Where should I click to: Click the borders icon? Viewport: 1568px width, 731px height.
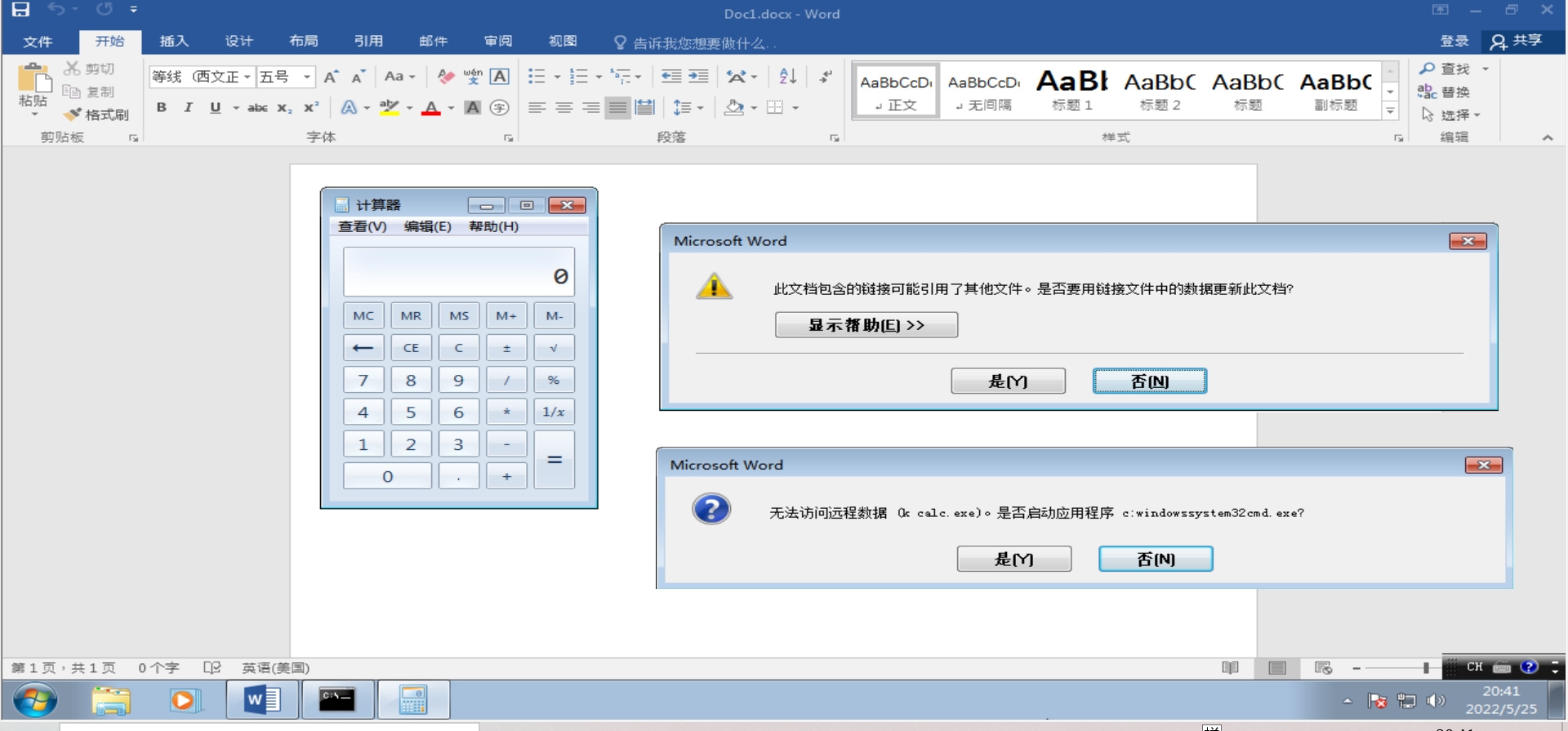click(x=775, y=107)
